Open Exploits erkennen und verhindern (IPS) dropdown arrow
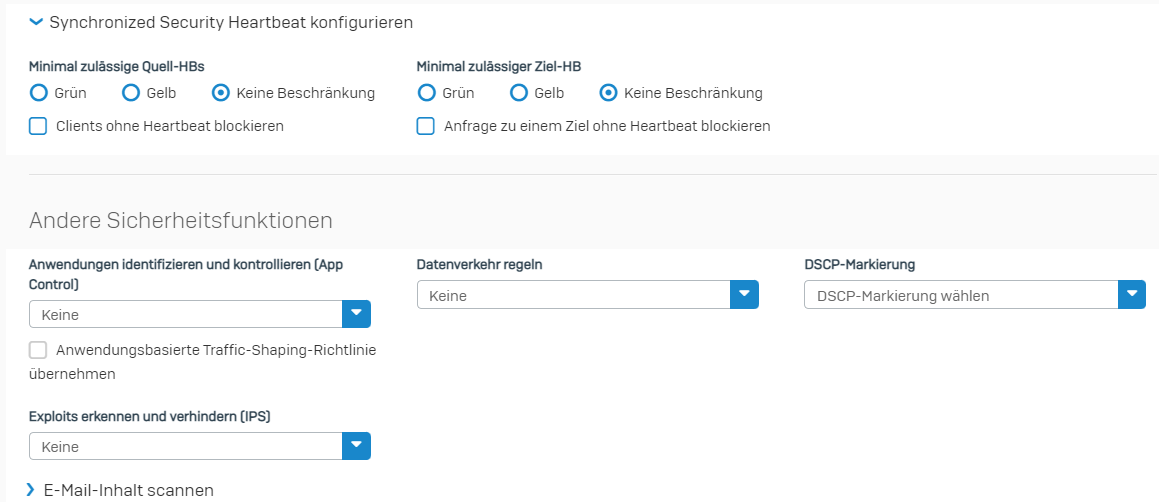 (356, 446)
